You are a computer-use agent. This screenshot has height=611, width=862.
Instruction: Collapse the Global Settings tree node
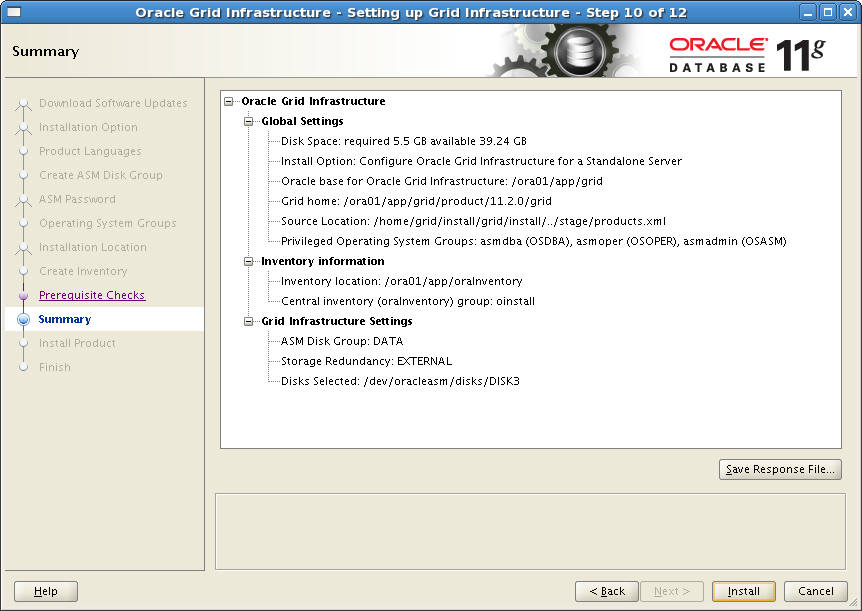point(248,121)
